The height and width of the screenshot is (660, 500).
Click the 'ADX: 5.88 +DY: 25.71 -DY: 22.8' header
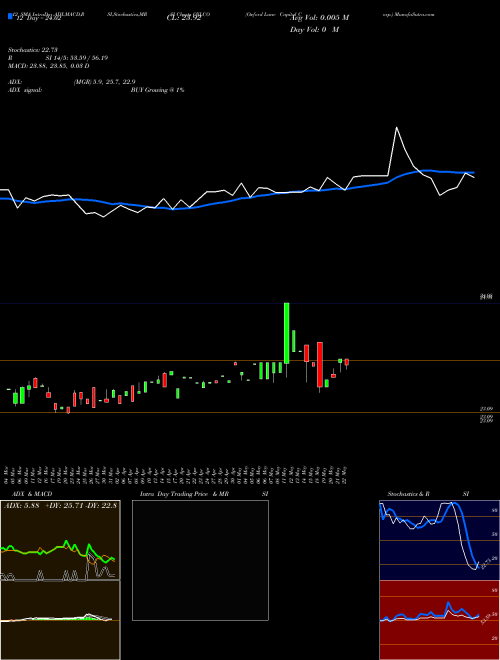[x=60, y=505]
